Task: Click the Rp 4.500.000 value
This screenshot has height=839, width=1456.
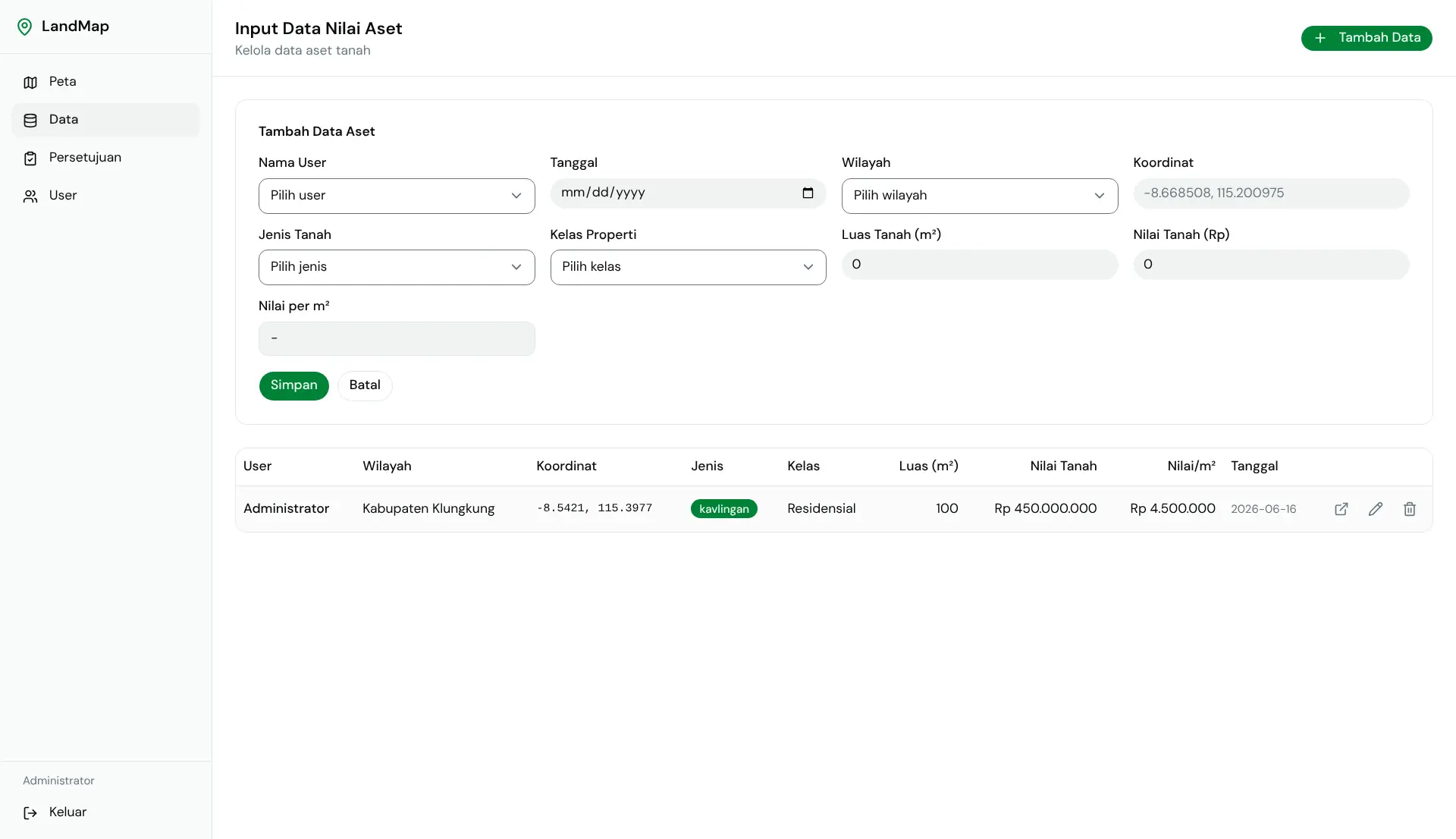Action: (1172, 509)
